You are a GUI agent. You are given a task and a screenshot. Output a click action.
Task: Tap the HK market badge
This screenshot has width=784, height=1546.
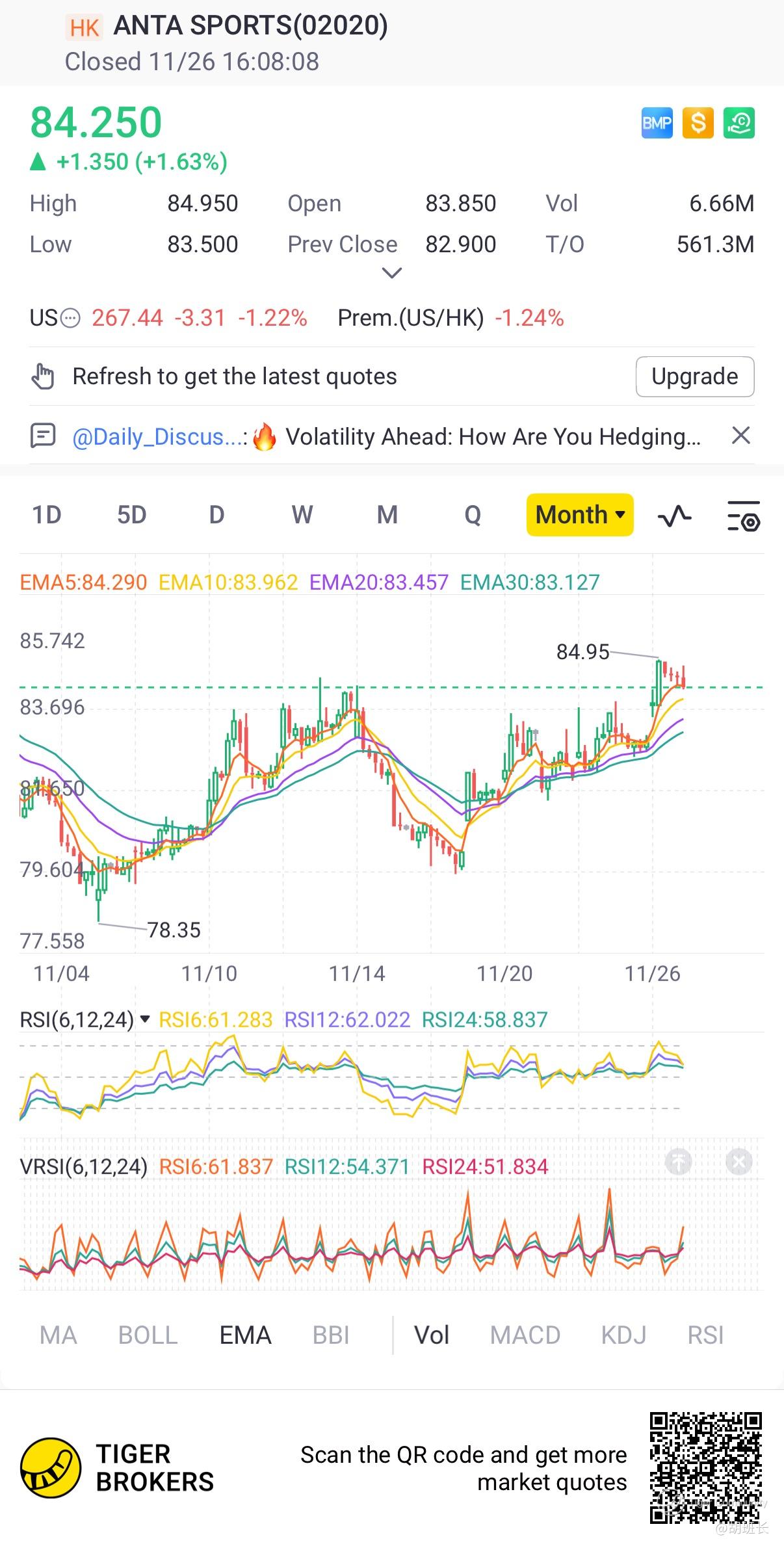pyautogui.click(x=85, y=27)
